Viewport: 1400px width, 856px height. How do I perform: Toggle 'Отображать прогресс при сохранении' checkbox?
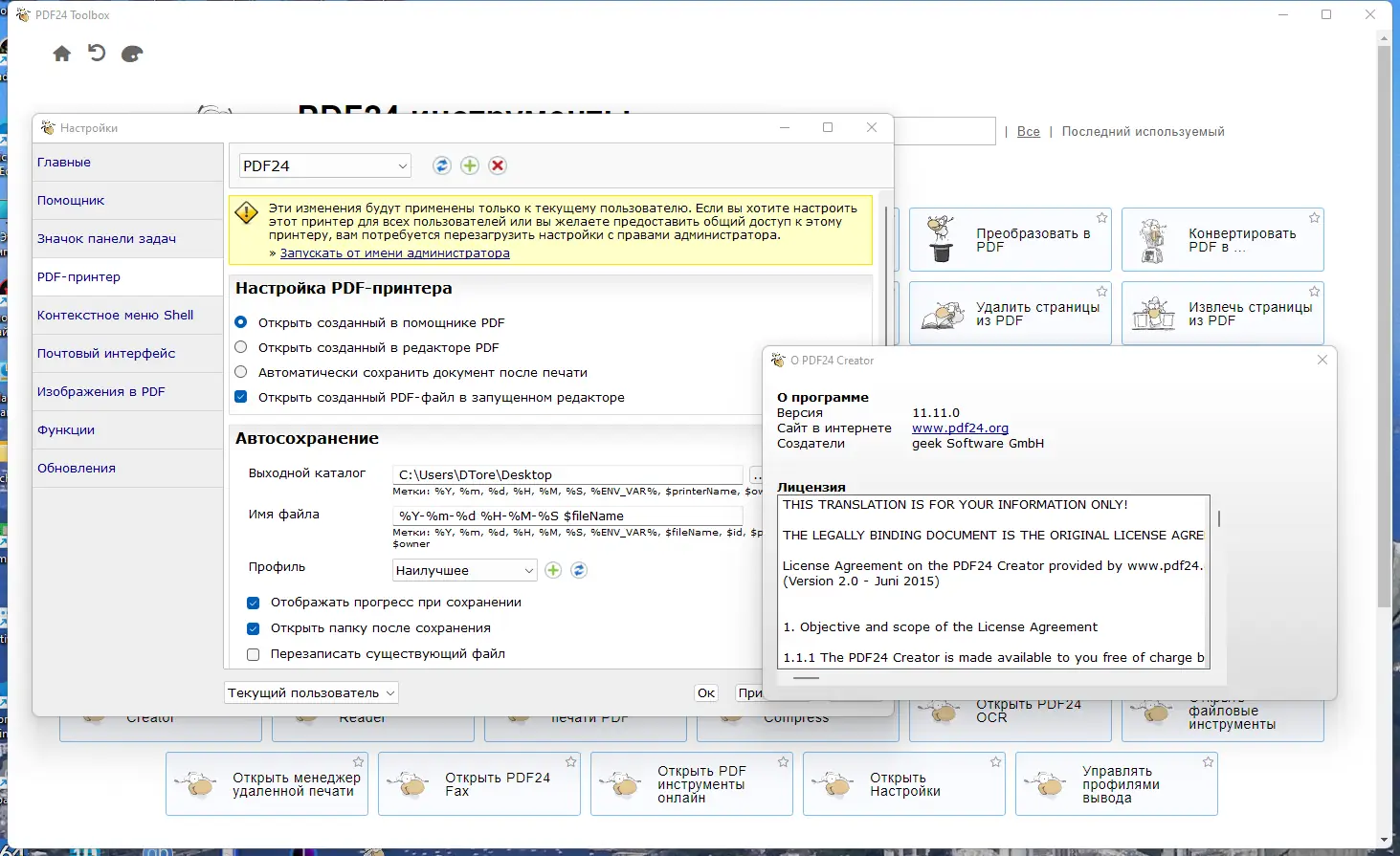(x=254, y=603)
